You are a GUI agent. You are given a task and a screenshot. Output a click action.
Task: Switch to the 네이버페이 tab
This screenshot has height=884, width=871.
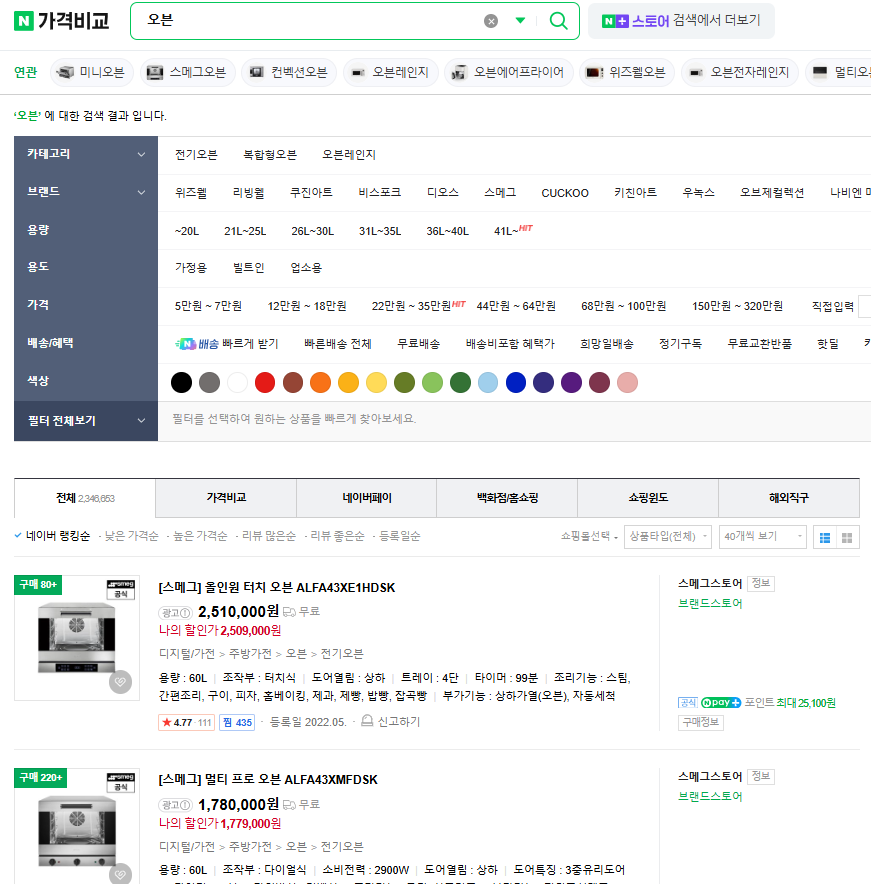[367, 498]
